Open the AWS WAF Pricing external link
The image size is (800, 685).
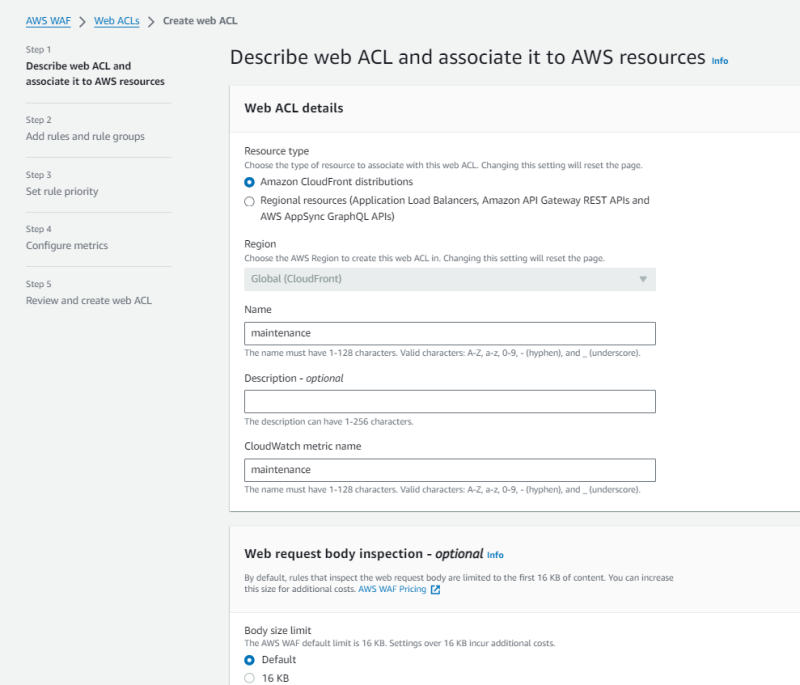tap(435, 590)
